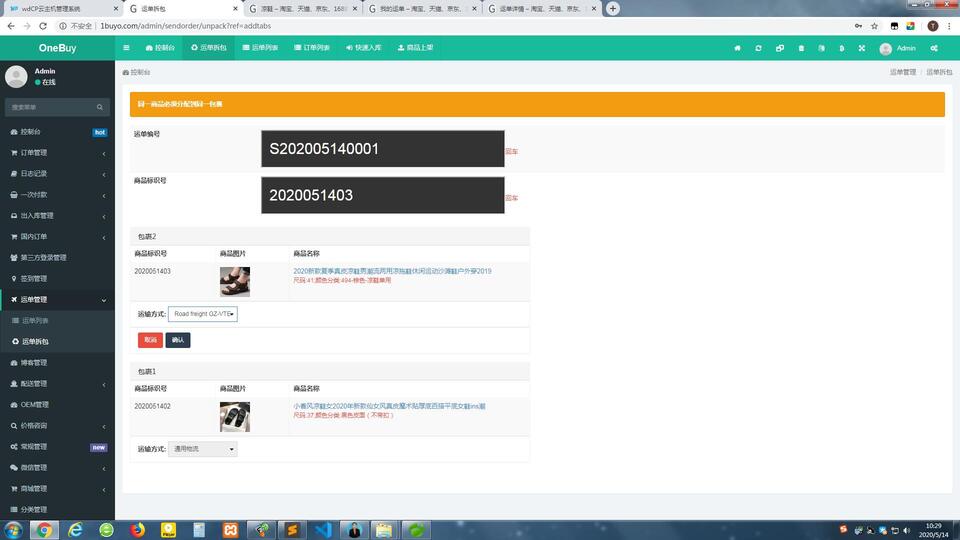
Task: Open the Windows Start menu
Action: pos(13,530)
